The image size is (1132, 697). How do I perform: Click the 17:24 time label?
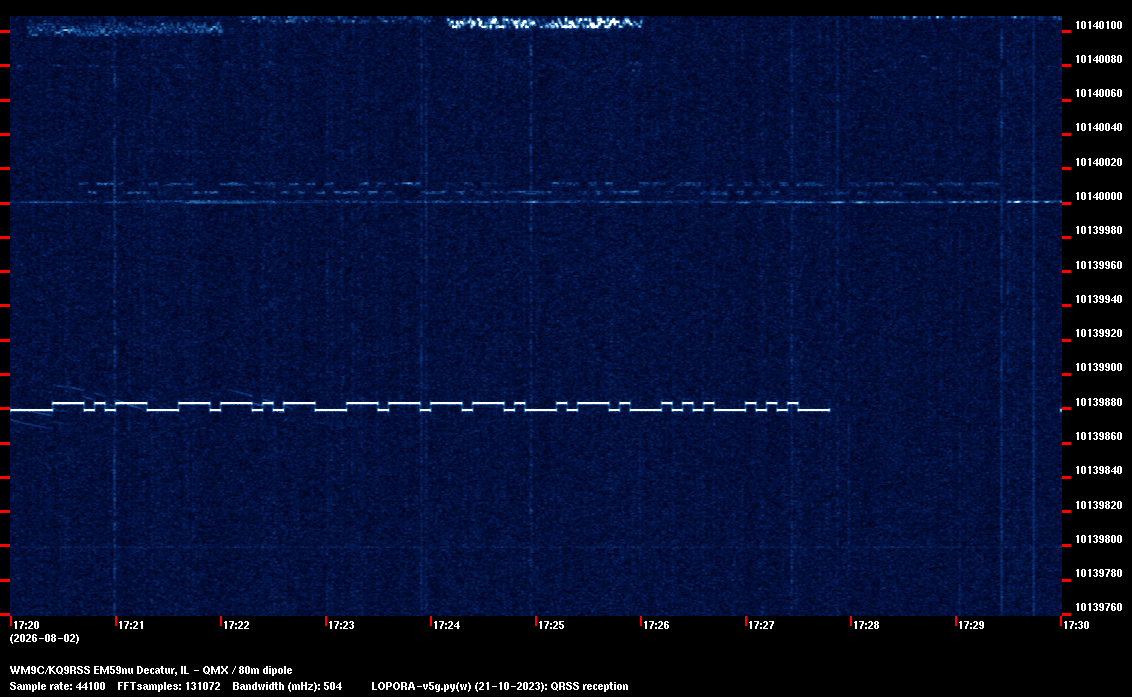click(446, 625)
